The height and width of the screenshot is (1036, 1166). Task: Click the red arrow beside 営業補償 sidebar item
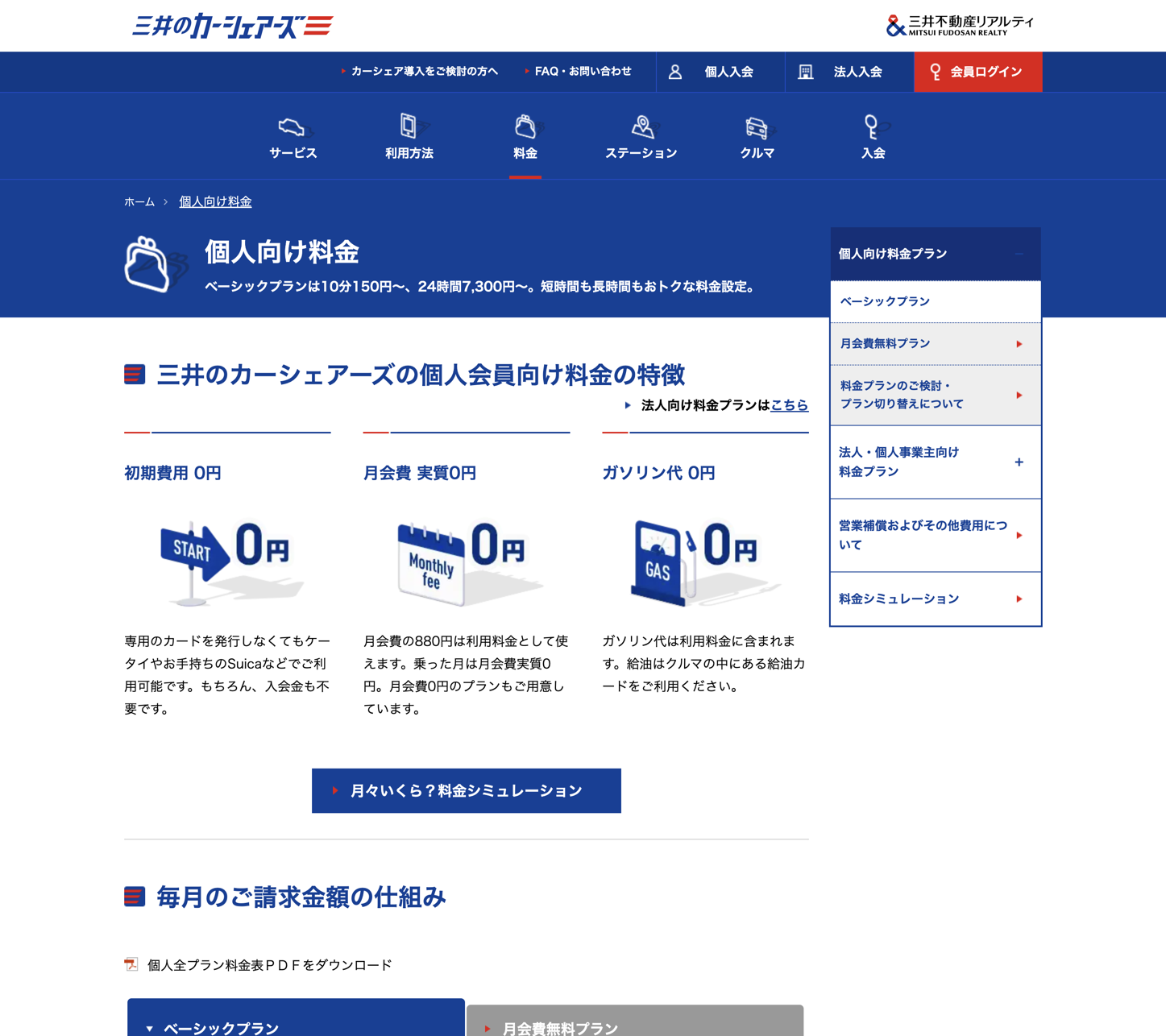coord(1019,536)
